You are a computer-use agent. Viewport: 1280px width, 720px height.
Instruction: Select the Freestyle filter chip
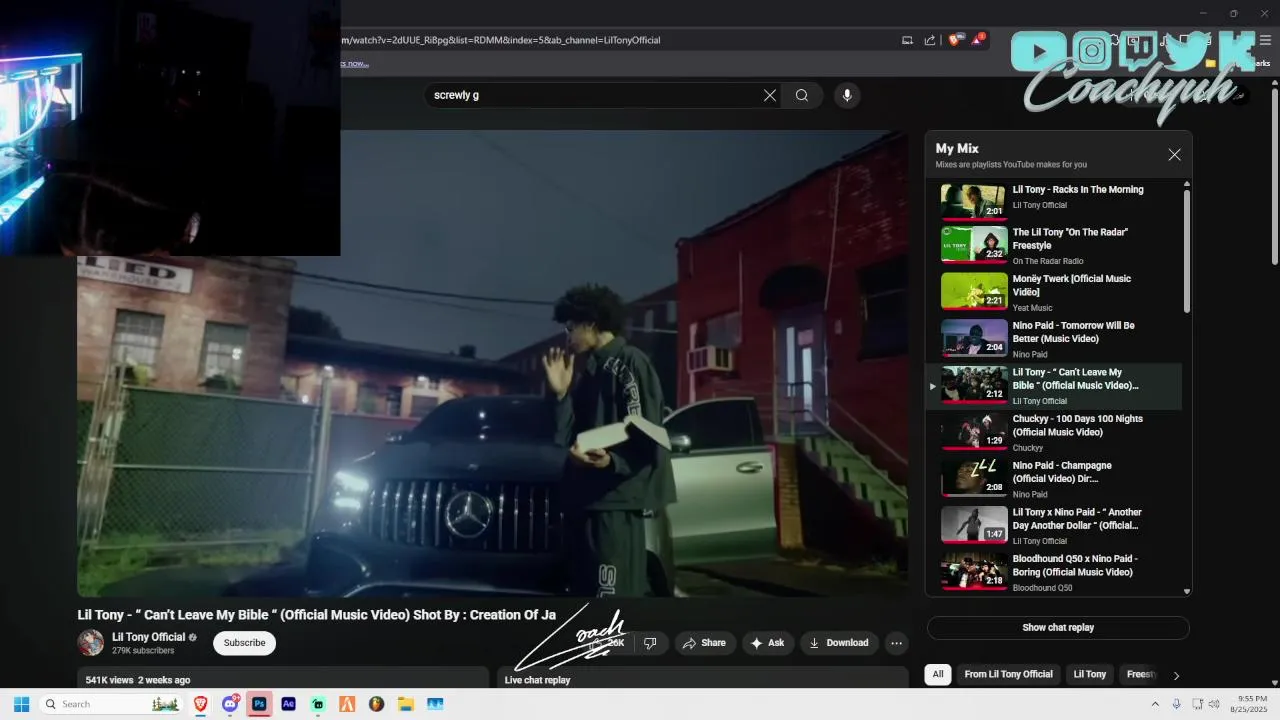(x=1141, y=674)
